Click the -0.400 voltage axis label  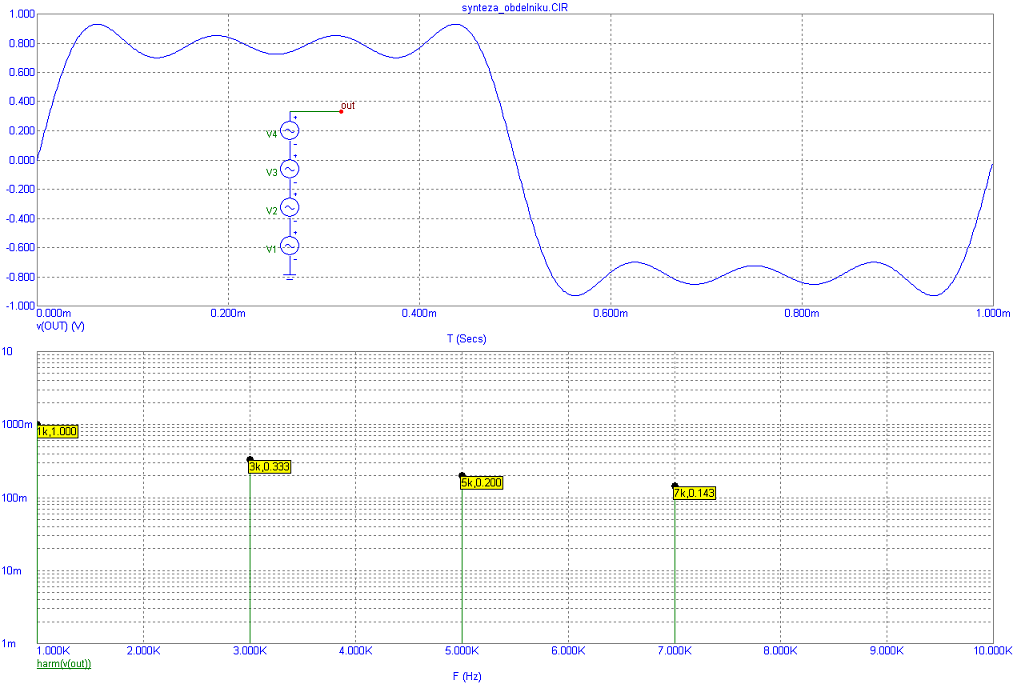[20, 219]
